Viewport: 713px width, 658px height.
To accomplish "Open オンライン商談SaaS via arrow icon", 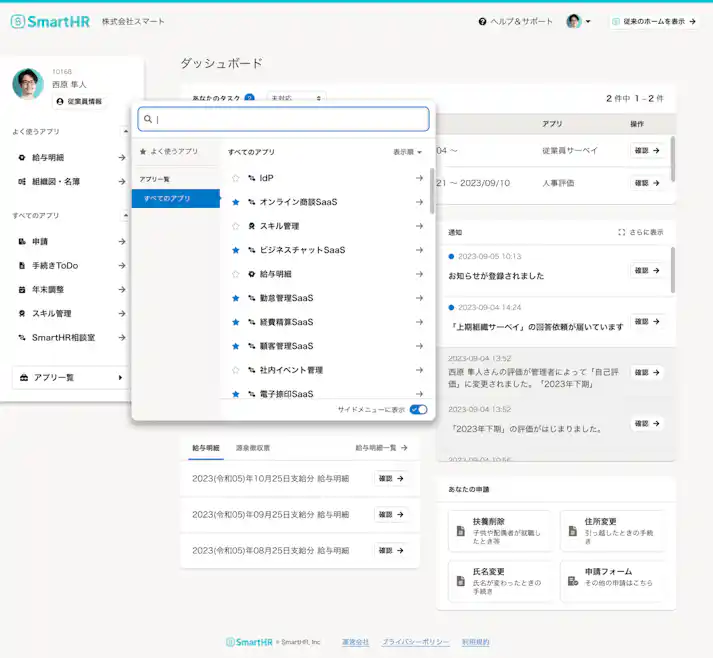I will click(419, 202).
